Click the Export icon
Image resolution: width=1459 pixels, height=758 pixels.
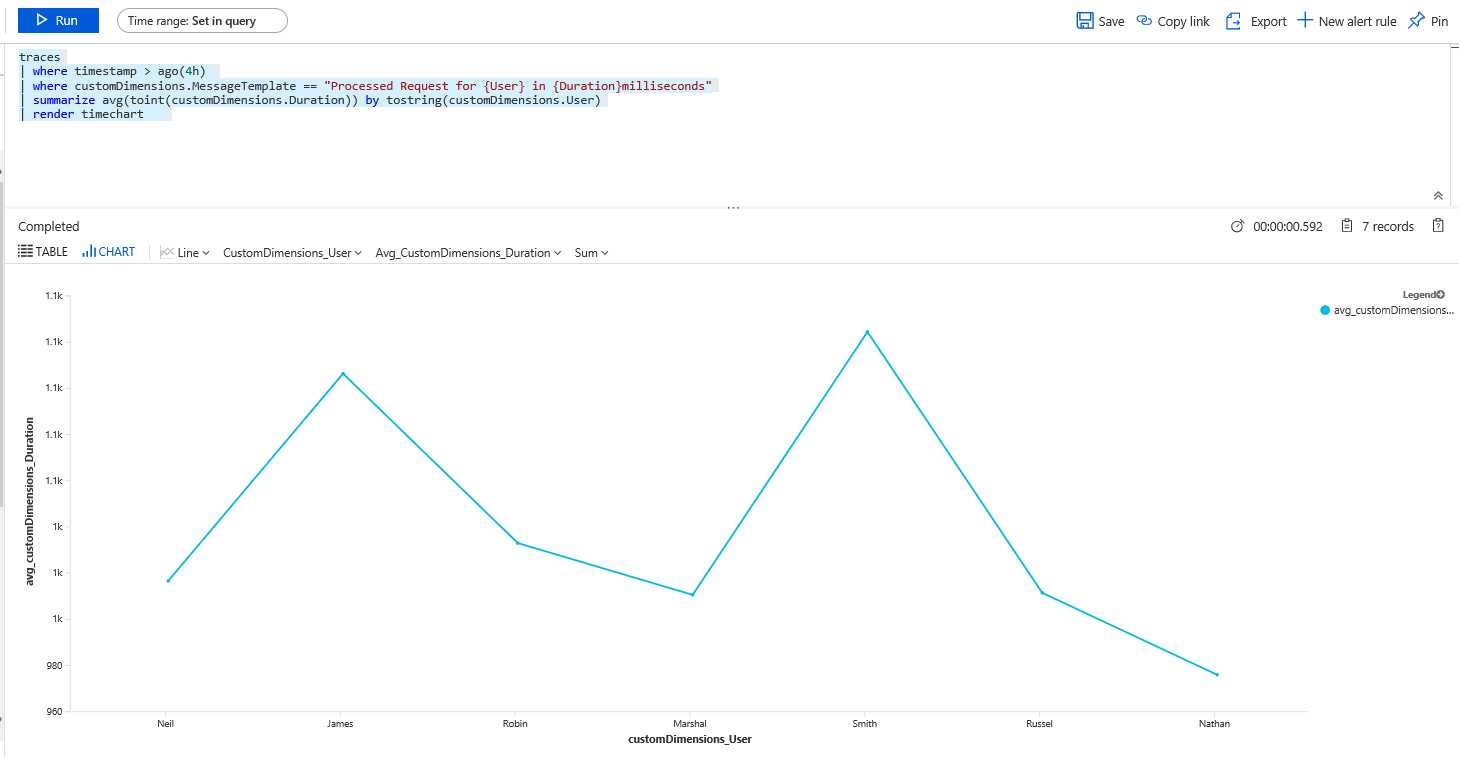point(1234,21)
